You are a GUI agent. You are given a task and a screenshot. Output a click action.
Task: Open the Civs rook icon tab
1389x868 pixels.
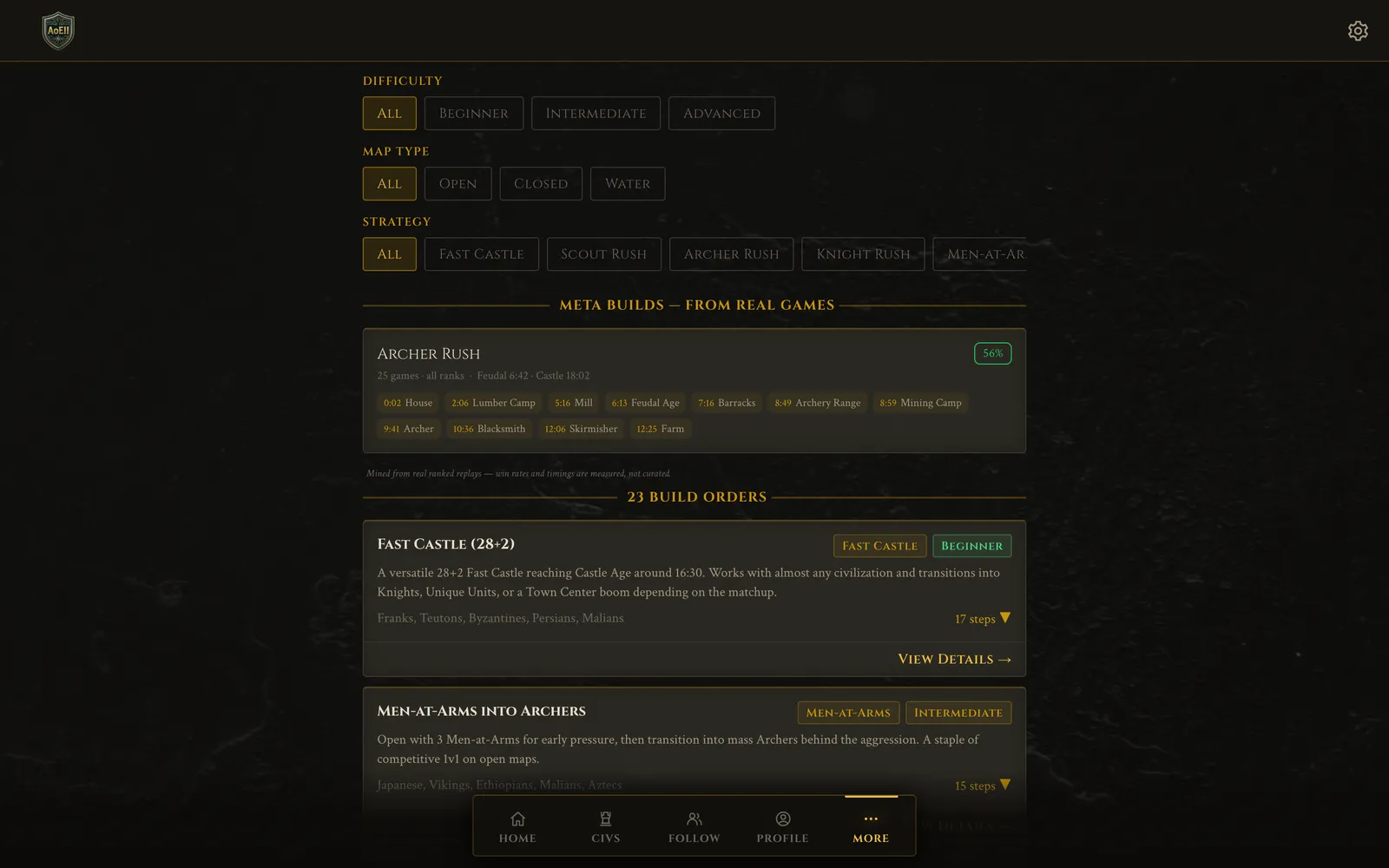[x=606, y=826]
